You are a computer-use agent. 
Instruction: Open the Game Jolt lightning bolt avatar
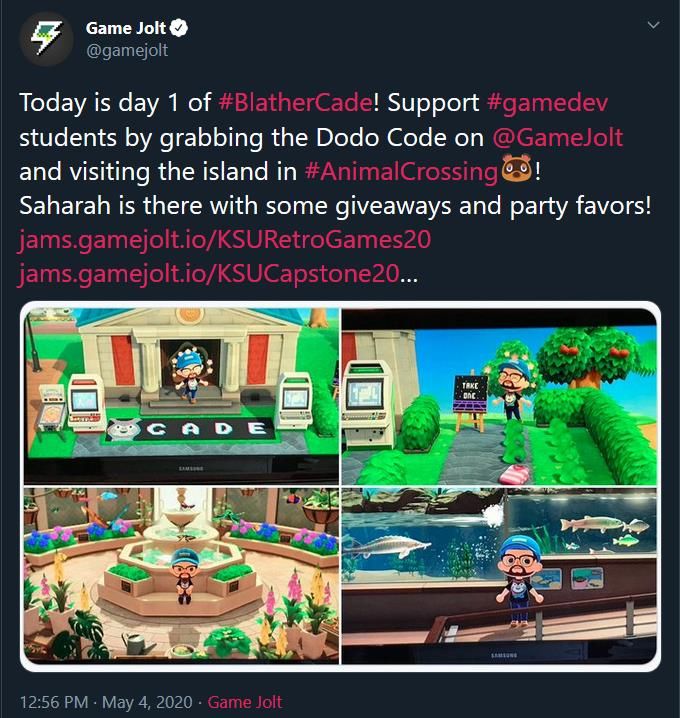46,39
